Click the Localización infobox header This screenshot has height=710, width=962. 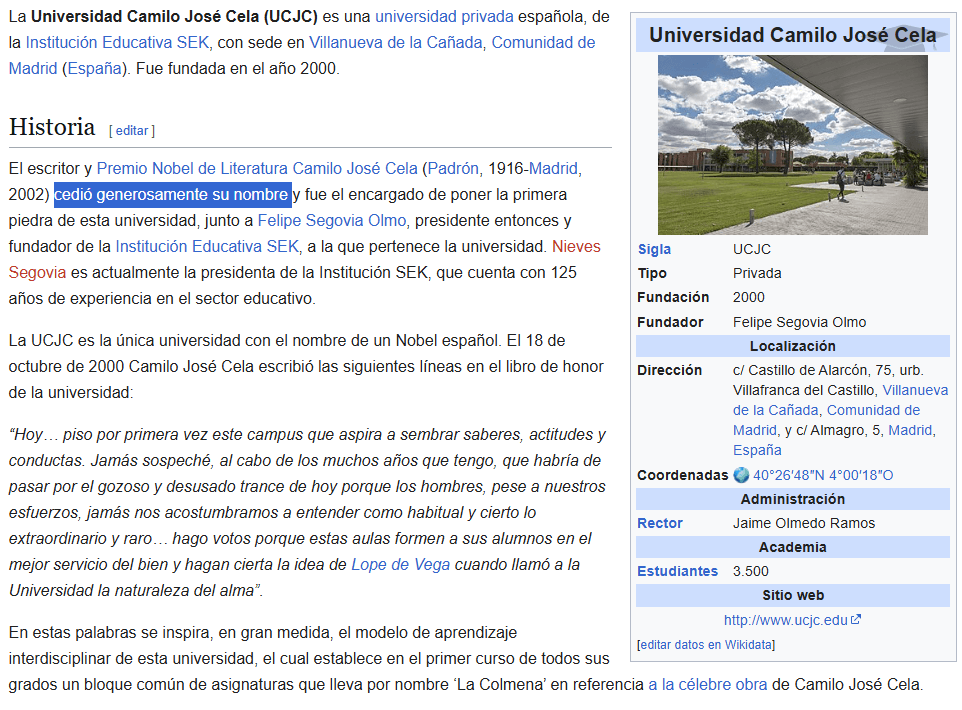(793, 346)
